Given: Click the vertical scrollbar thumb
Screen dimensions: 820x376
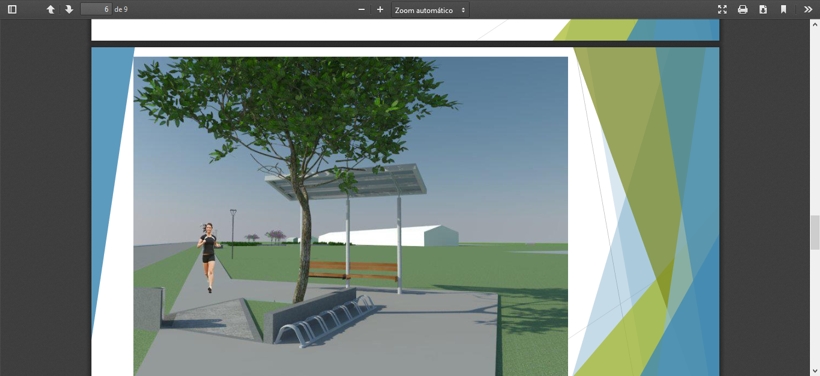Looking at the screenshot, I should point(815,232).
